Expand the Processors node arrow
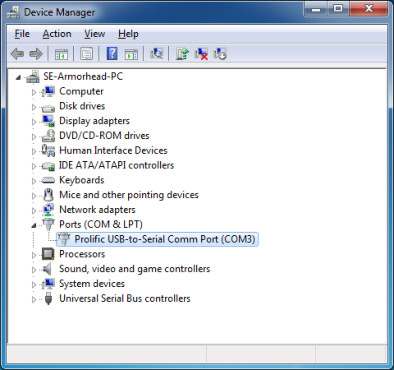 34,255
